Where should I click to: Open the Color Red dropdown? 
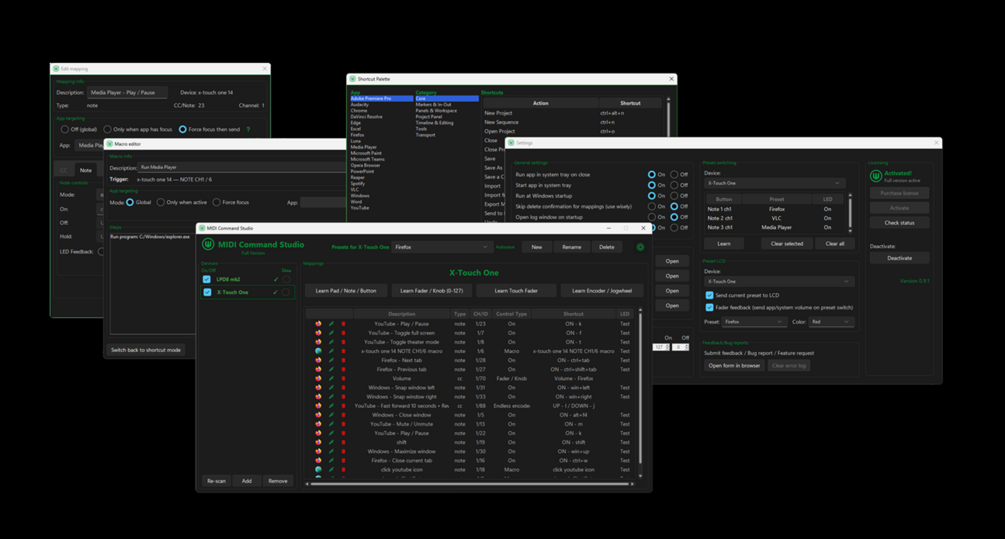coord(831,322)
